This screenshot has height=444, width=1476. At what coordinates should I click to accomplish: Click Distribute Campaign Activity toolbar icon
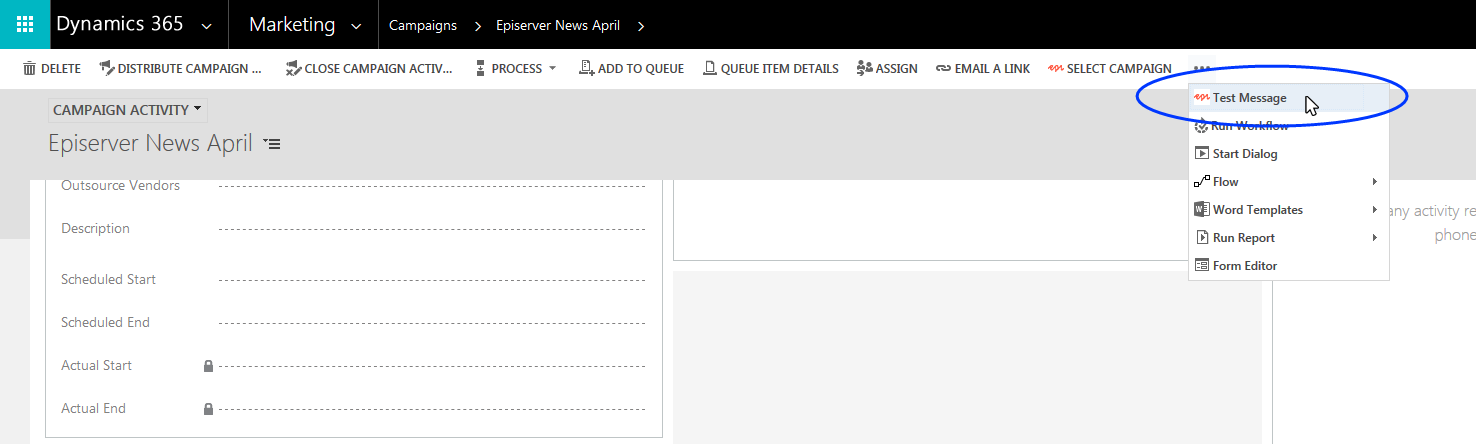tap(106, 69)
